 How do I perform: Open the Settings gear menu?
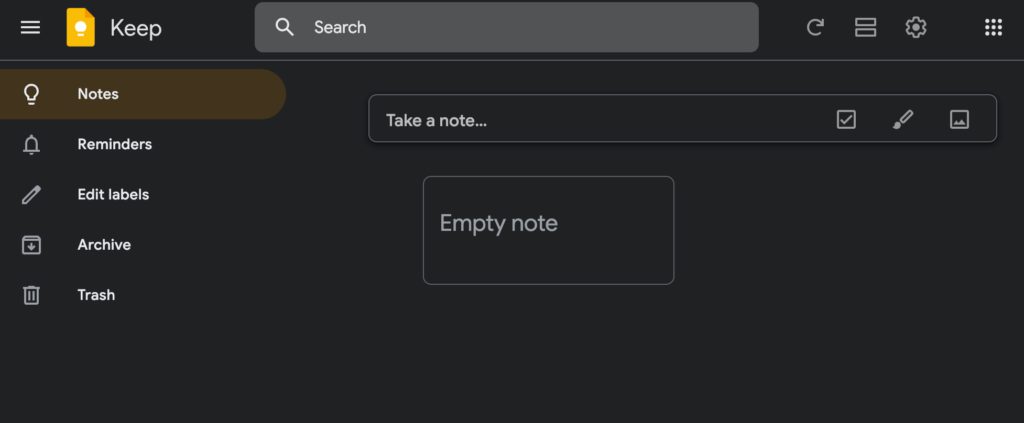(915, 27)
